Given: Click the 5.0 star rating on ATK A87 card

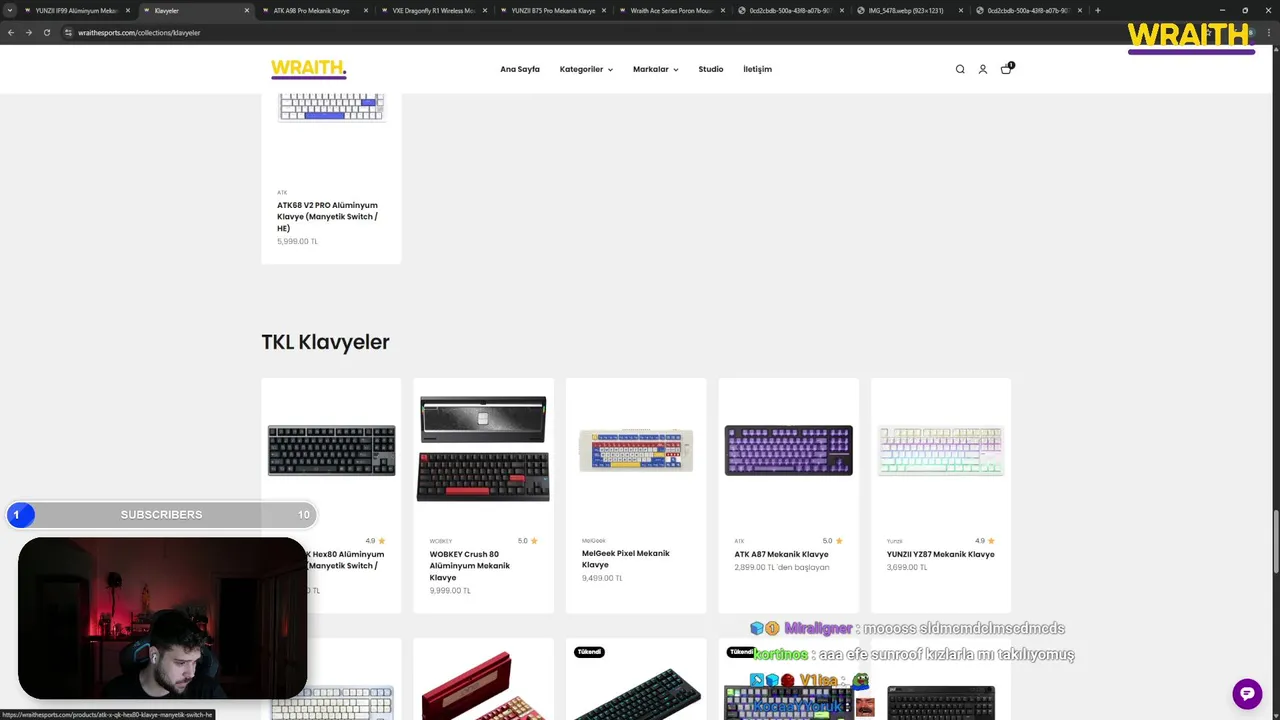Looking at the screenshot, I should tap(833, 541).
